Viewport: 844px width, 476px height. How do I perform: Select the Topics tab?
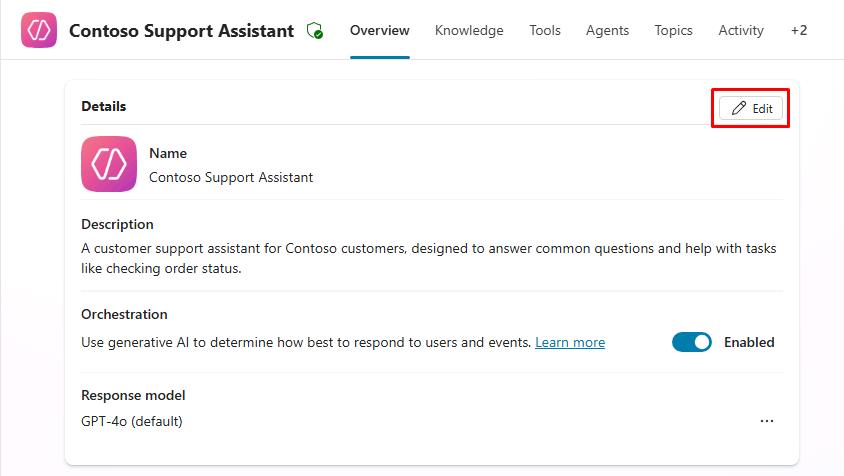(673, 30)
